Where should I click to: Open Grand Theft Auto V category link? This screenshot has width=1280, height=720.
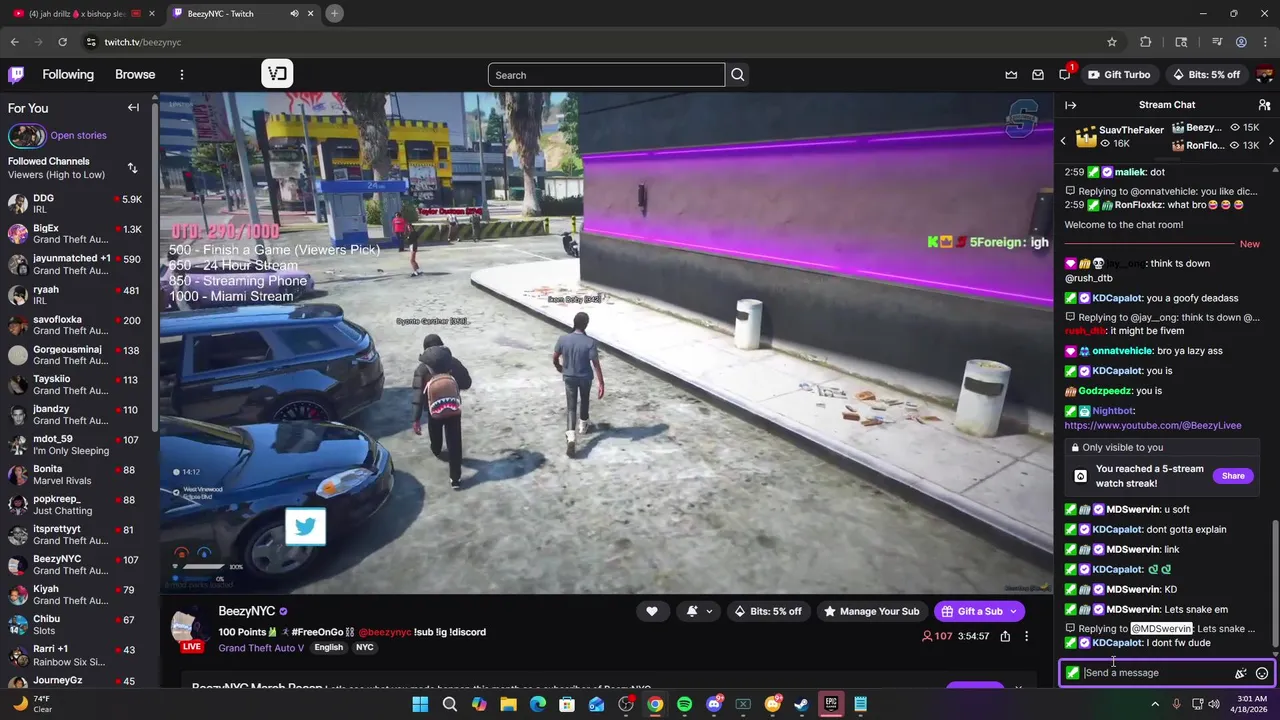[x=261, y=648]
